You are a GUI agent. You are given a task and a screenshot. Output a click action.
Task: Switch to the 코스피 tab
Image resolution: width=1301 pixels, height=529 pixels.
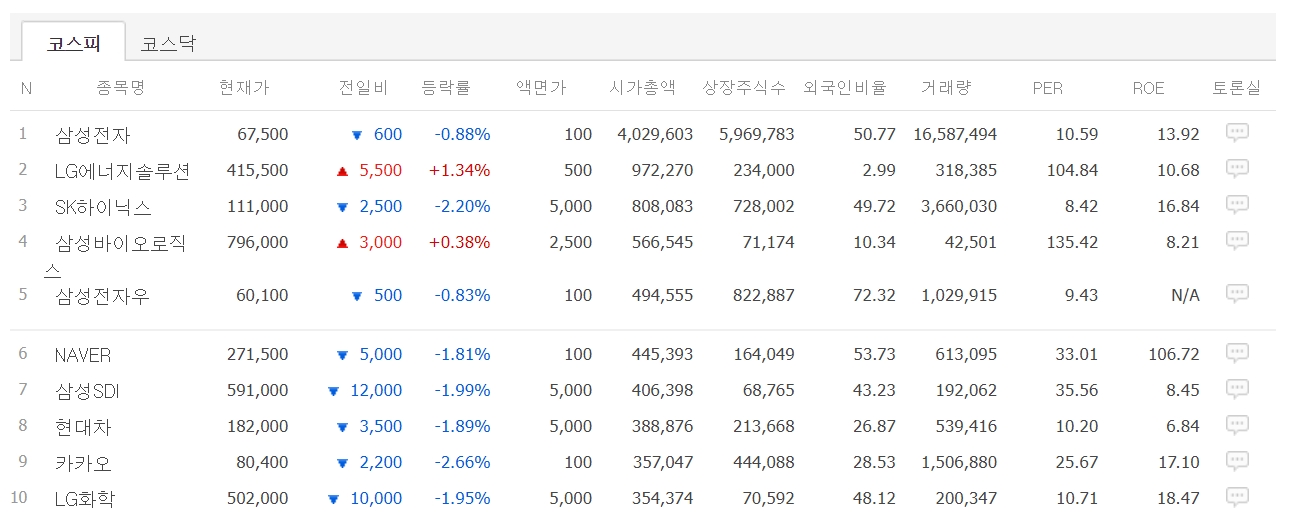(x=74, y=43)
